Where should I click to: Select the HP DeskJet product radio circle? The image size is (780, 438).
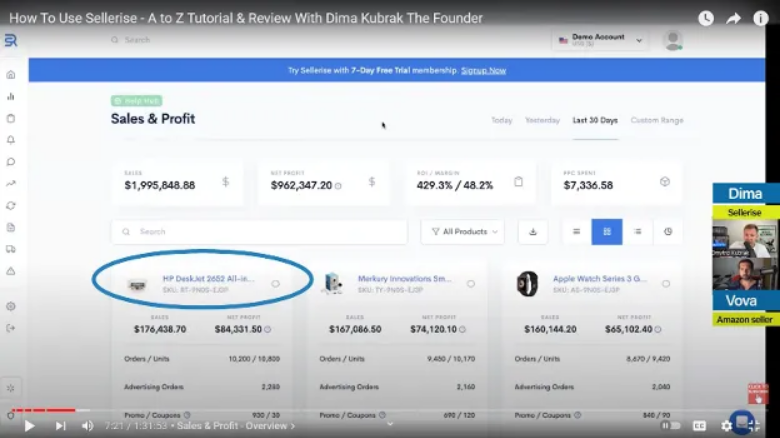(275, 284)
